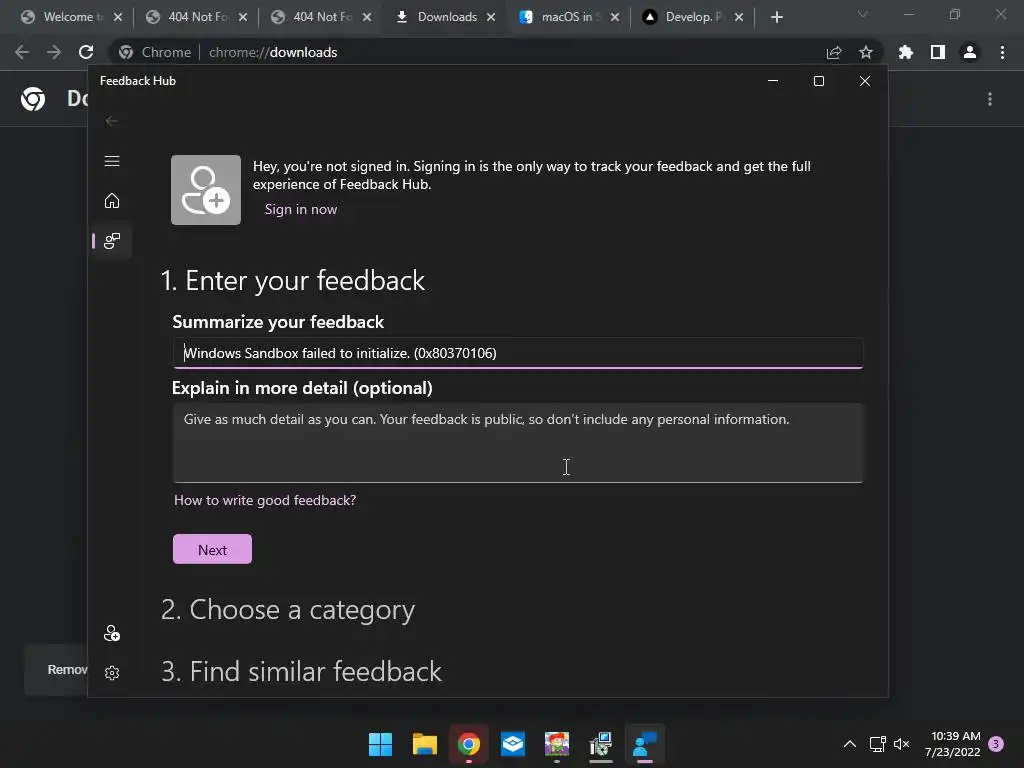Expand the Find similar feedback step

[301, 671]
